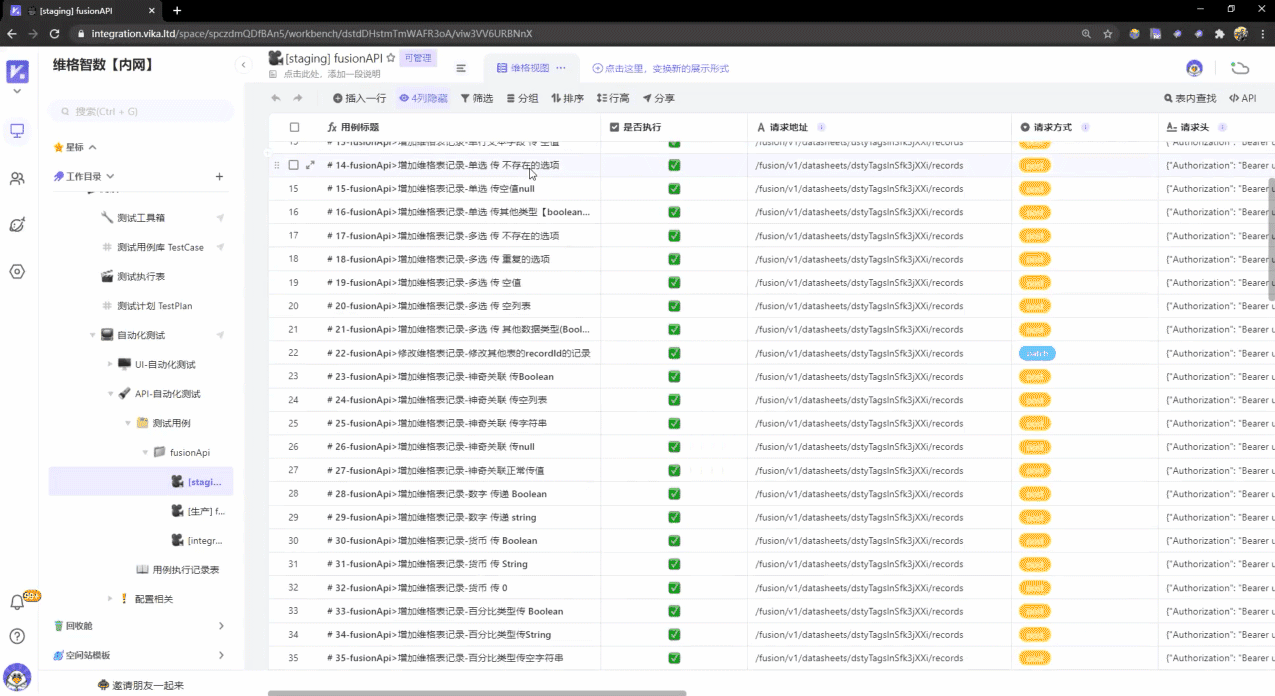Click the horizontal scrollbar at bottom
Viewport: 1275px width, 696px height.
(477, 692)
